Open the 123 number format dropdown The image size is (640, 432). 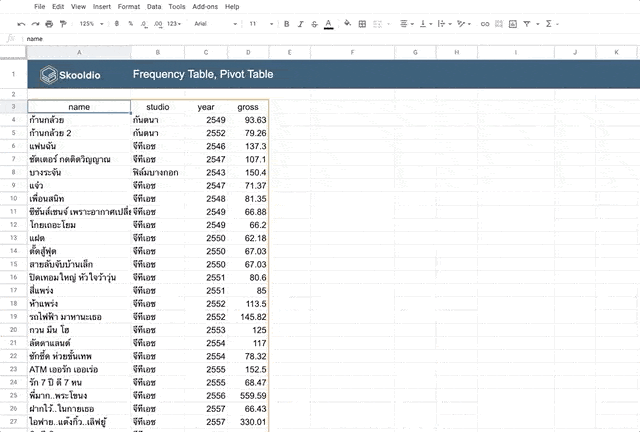[x=174, y=24]
